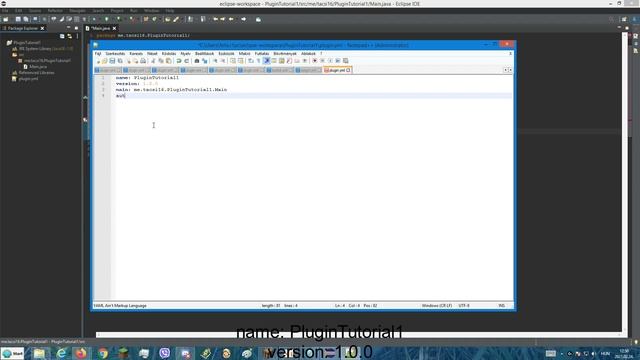Open the Kódolás menu in Notepad++
Image resolution: width=640 pixels, height=360 pixels.
(x=169, y=53)
